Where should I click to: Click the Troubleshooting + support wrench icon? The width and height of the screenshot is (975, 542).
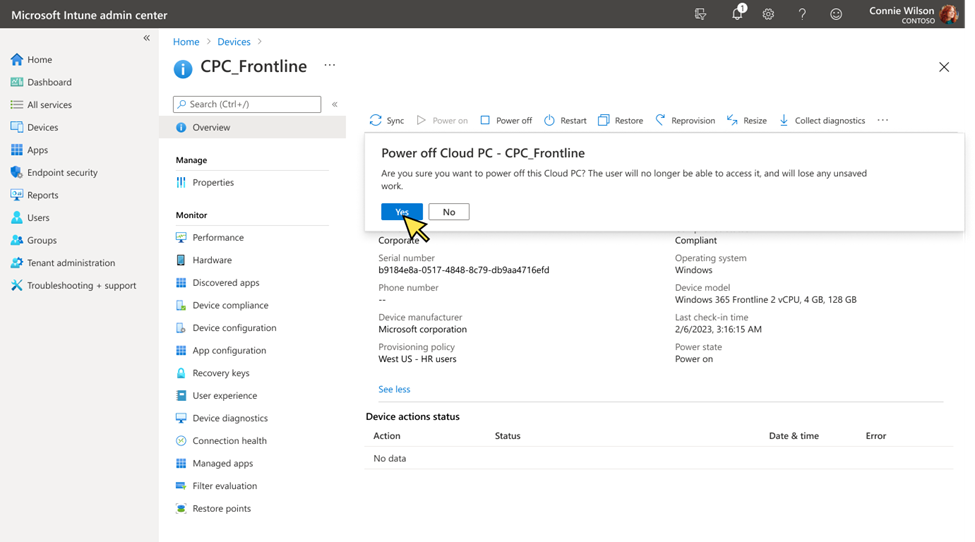pos(17,285)
